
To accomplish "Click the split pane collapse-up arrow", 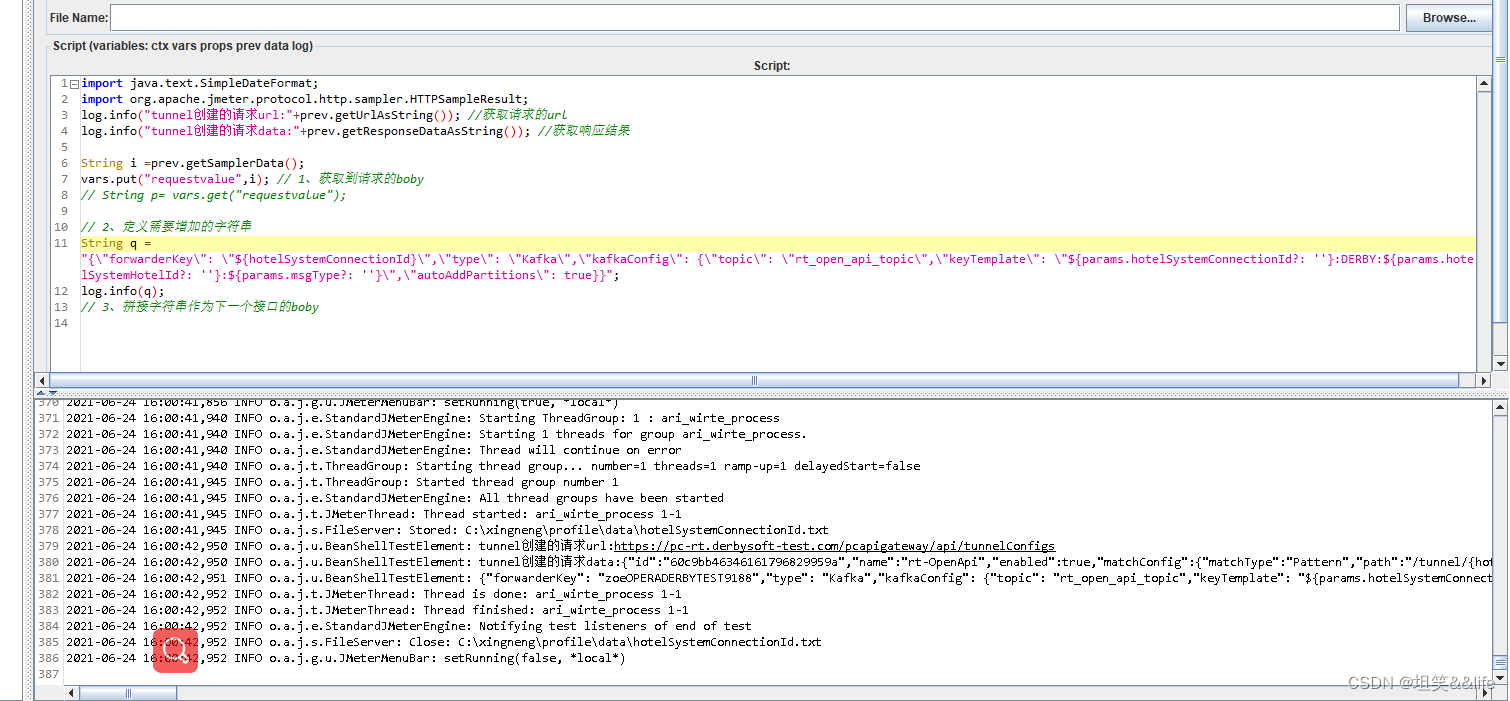I will coord(41,393).
